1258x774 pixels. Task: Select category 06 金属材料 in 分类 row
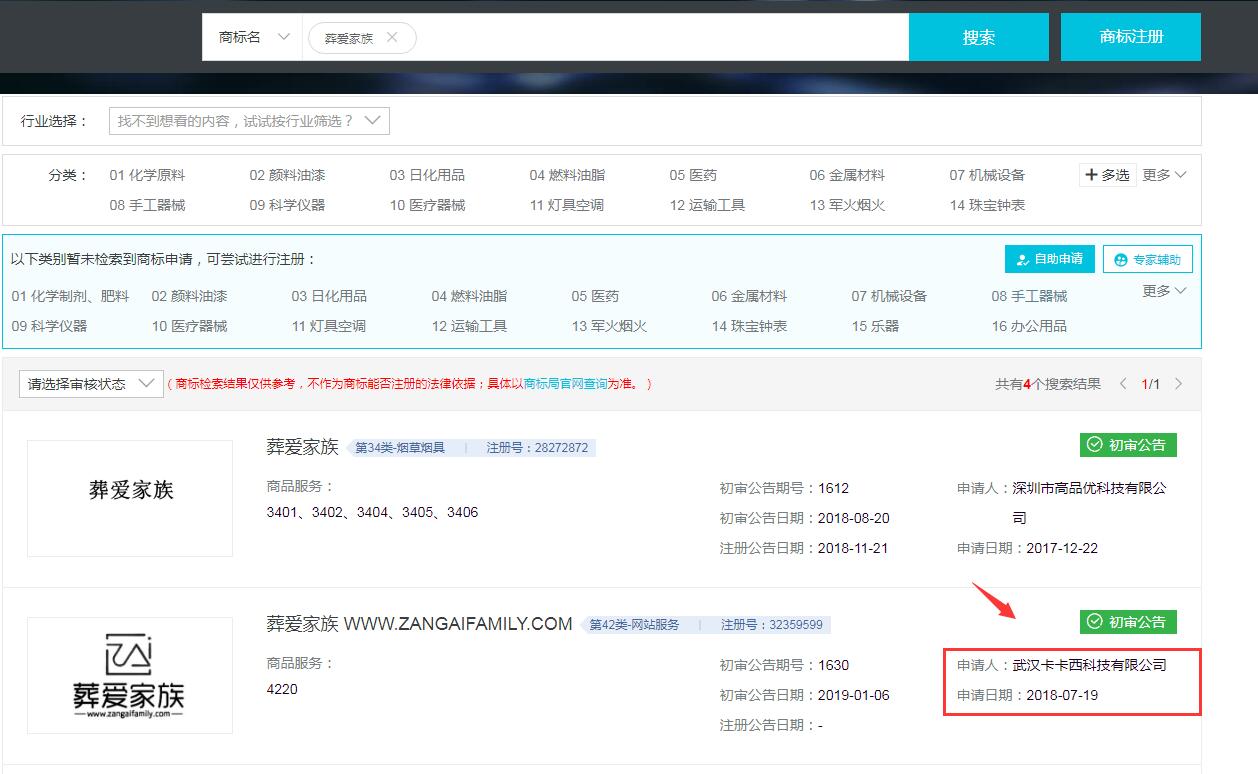[x=847, y=175]
